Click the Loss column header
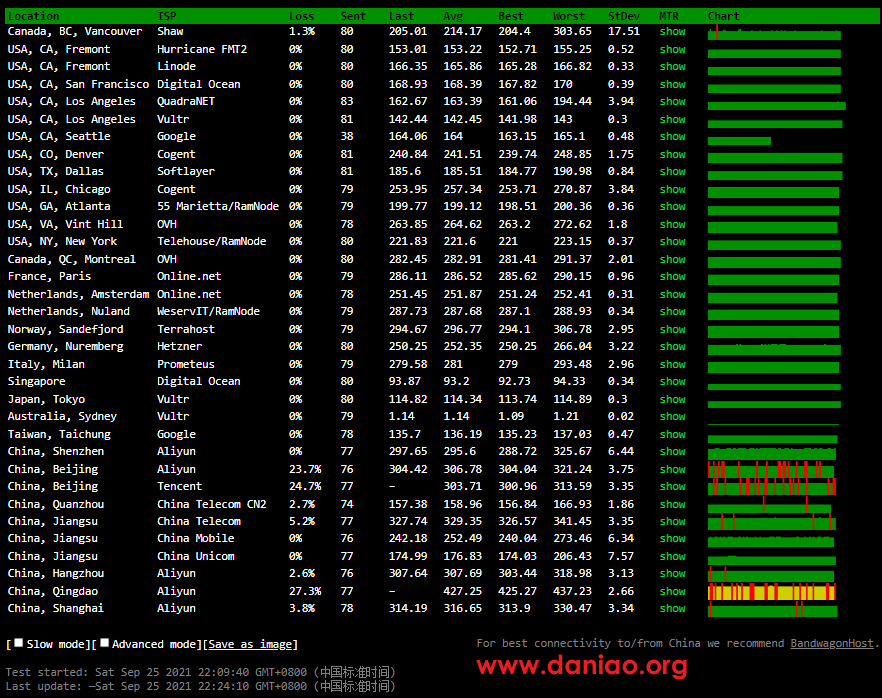882x698 pixels. [x=302, y=16]
